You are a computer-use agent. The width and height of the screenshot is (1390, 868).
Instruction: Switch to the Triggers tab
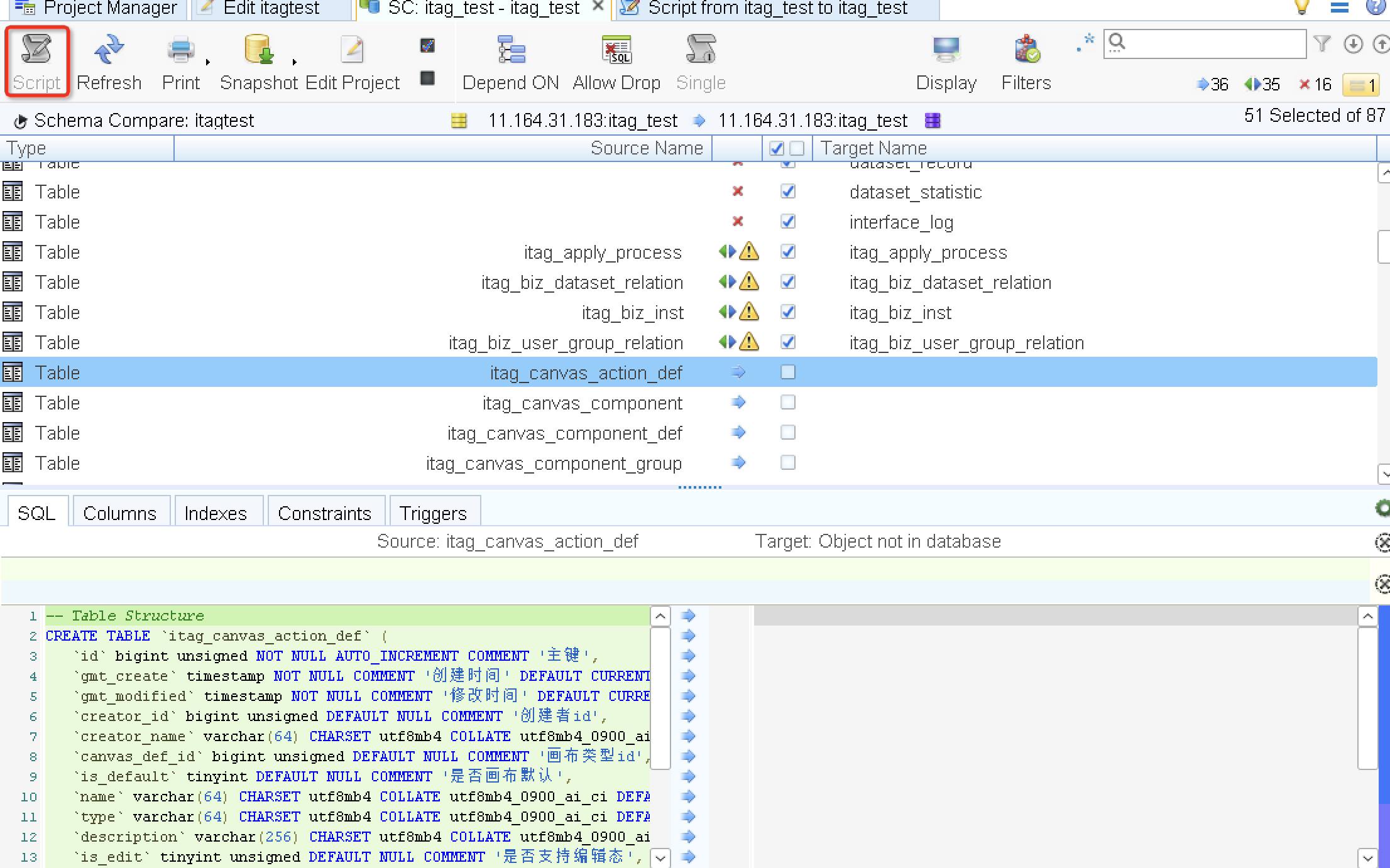click(433, 513)
